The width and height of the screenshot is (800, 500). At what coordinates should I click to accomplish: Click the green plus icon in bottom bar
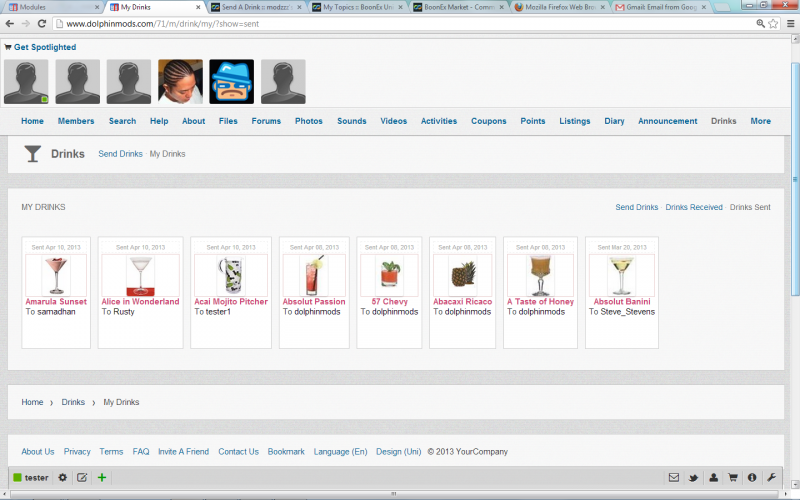[x=102, y=478]
